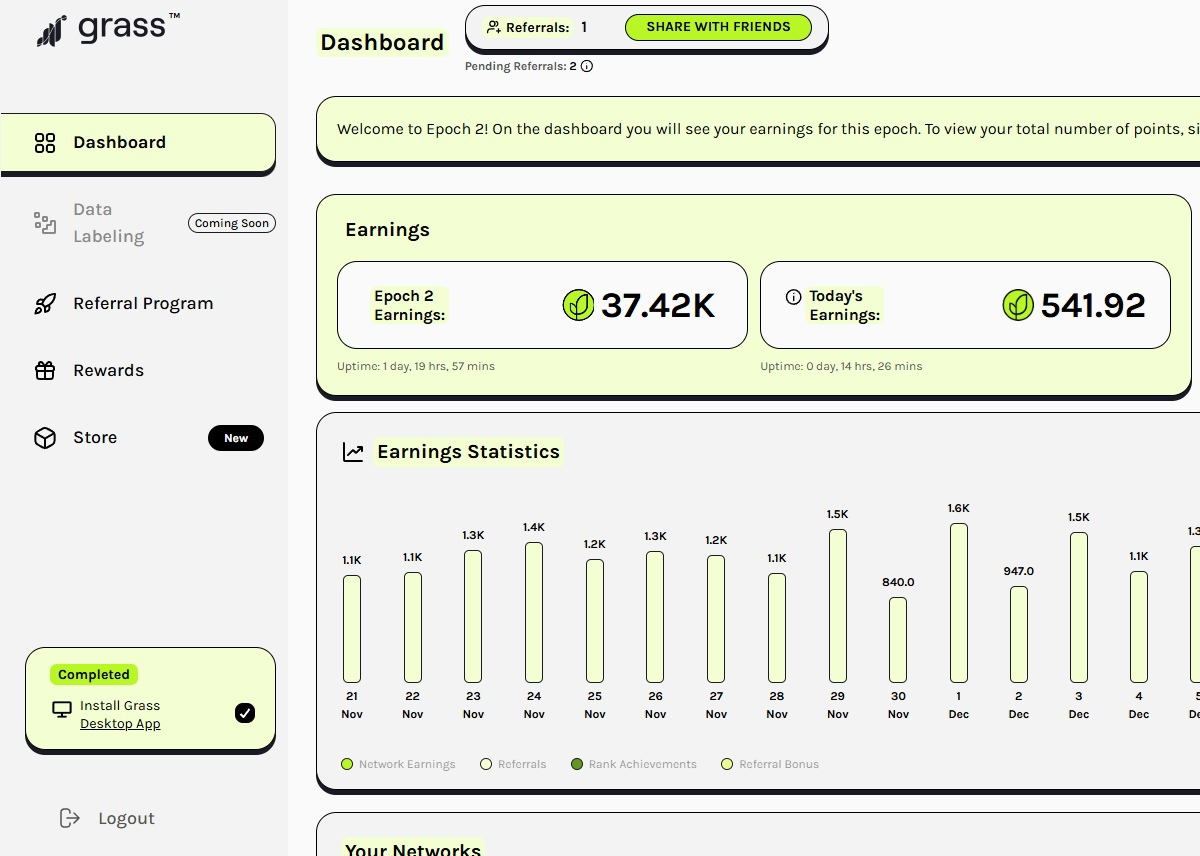Click the Referral Program rocket icon
The height and width of the screenshot is (856, 1200).
click(x=45, y=304)
